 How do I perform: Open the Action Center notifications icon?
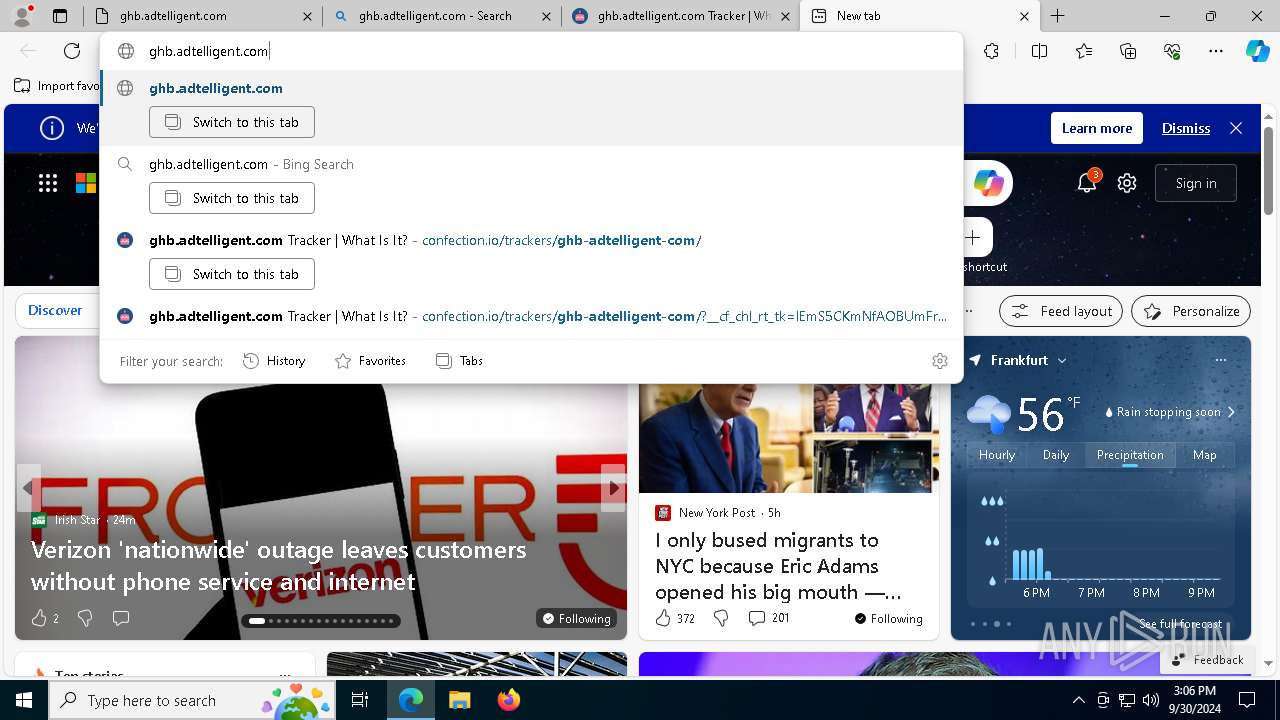[x=1247, y=700]
